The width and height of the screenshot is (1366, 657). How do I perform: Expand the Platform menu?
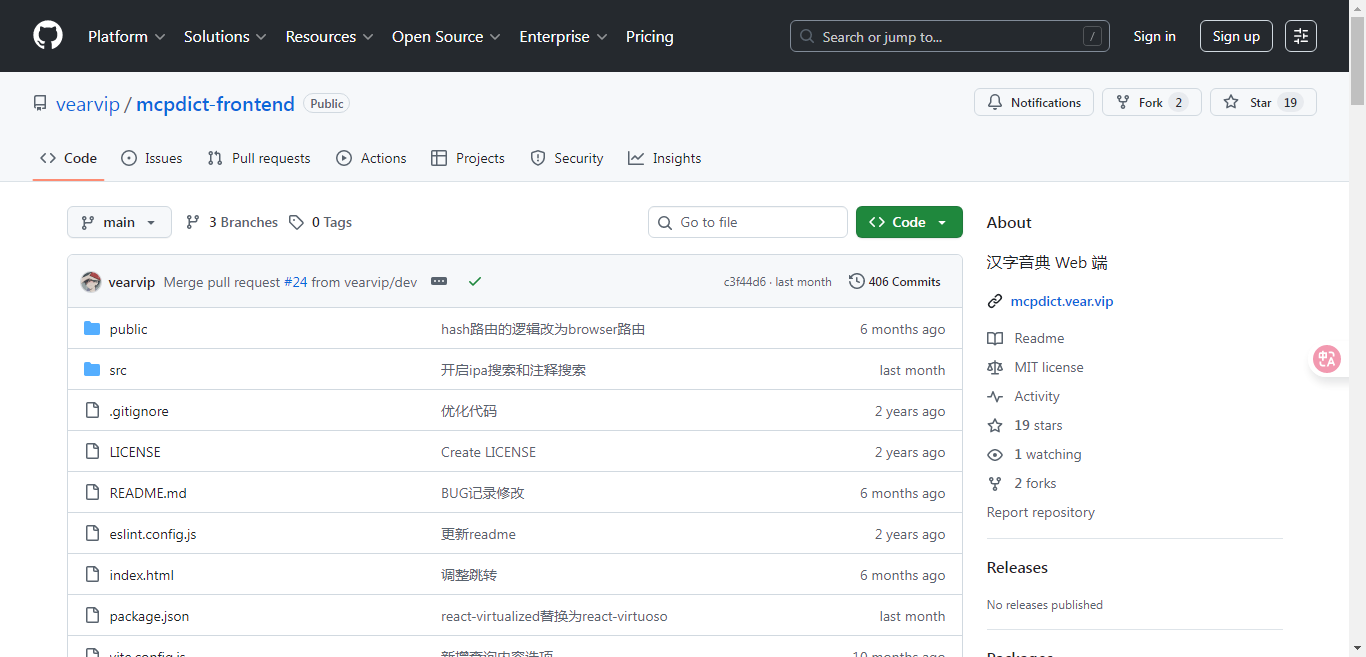point(126,36)
